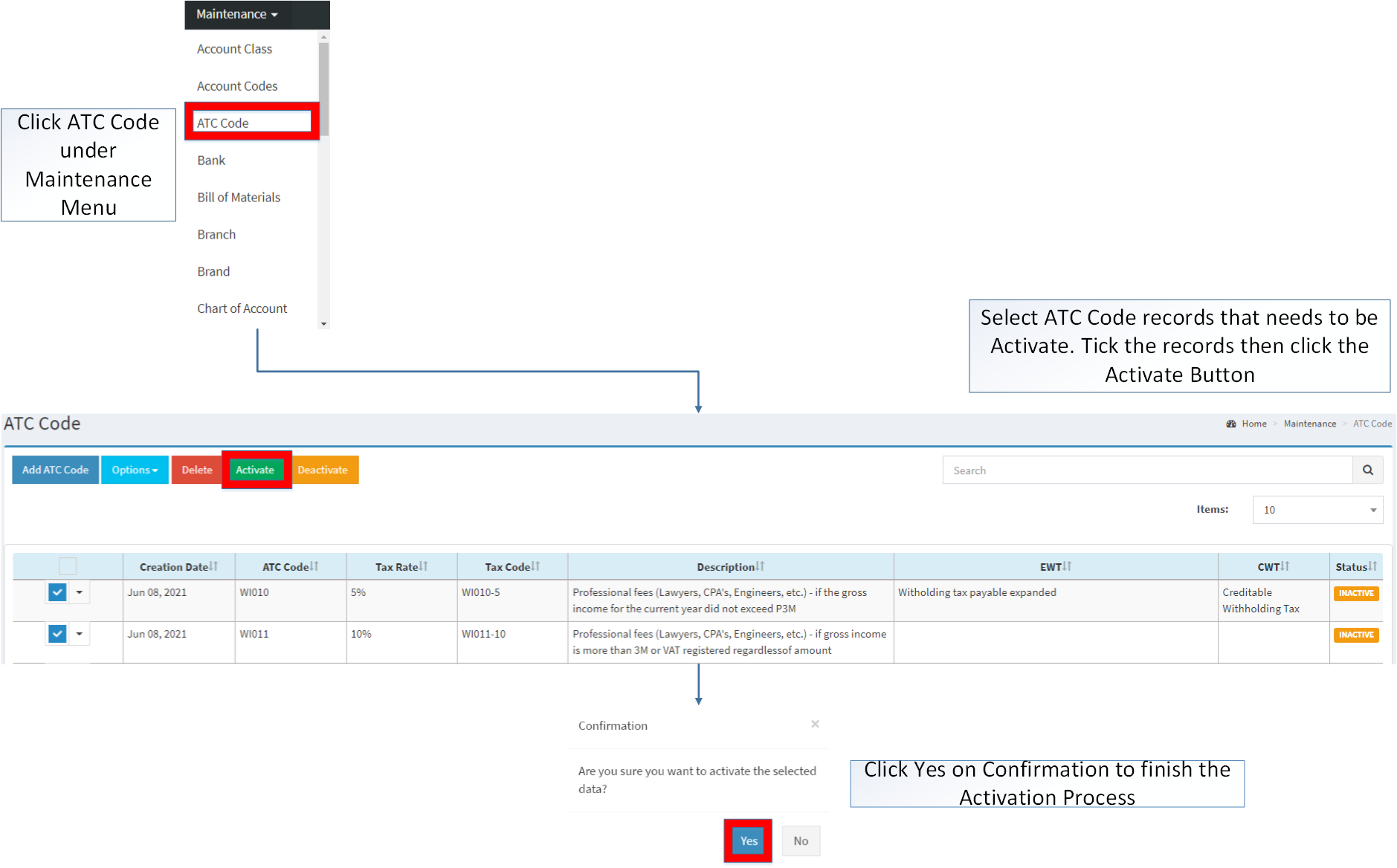Open the Items count dropdown showing 10
The image size is (1397, 868).
pyautogui.click(x=1316, y=510)
